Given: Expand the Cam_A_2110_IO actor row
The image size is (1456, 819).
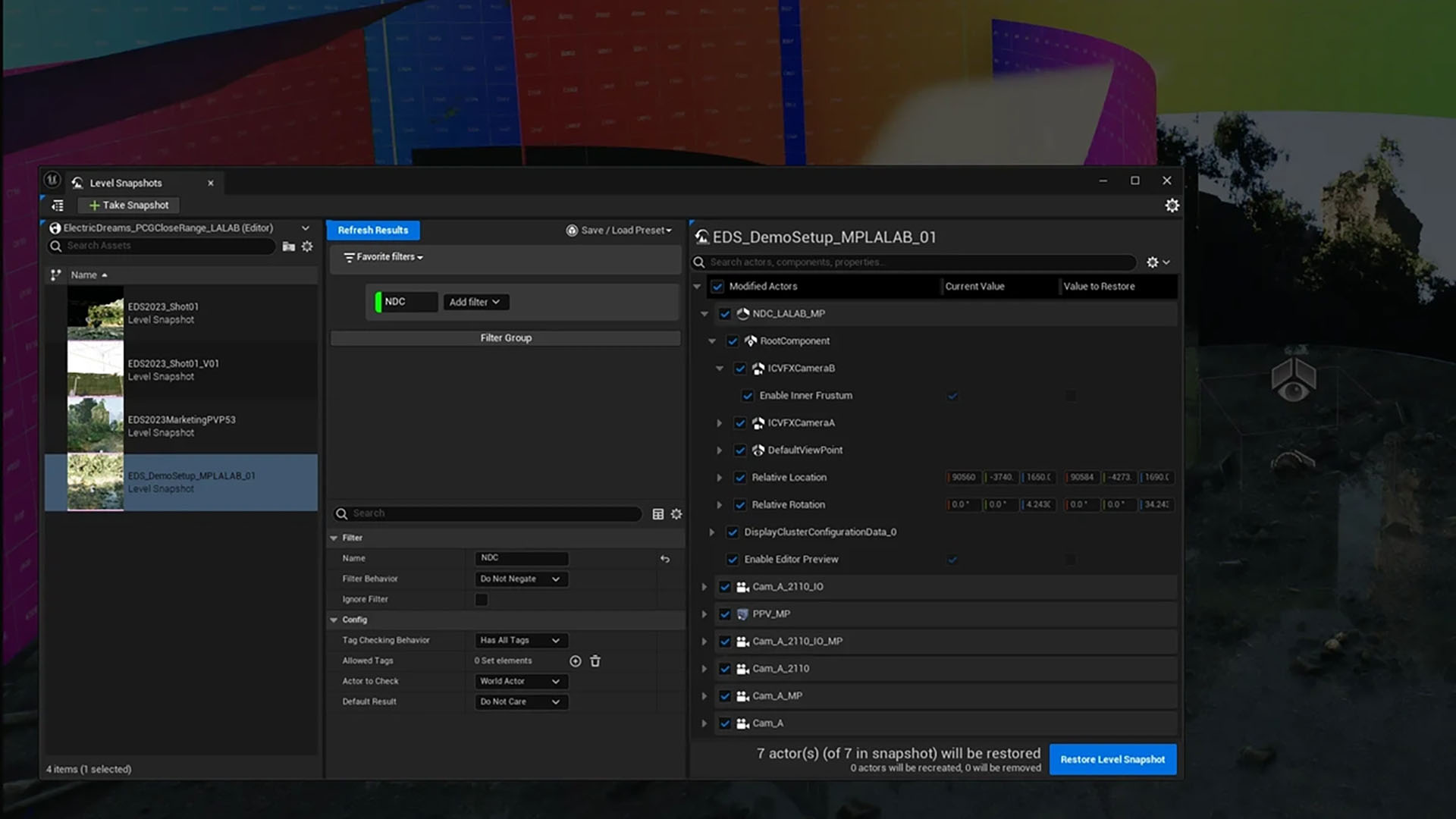Looking at the screenshot, I should click(704, 587).
